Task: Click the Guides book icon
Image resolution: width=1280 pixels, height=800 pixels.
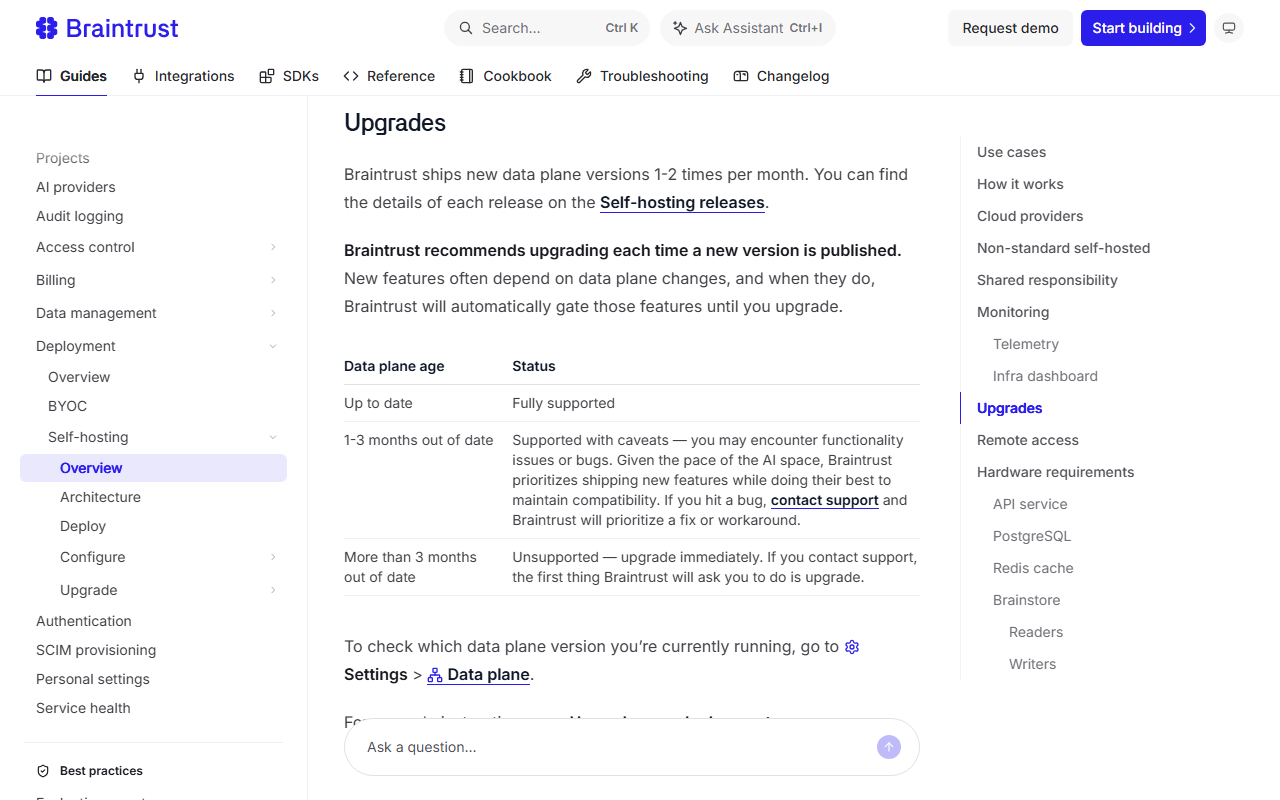Action: [x=44, y=76]
